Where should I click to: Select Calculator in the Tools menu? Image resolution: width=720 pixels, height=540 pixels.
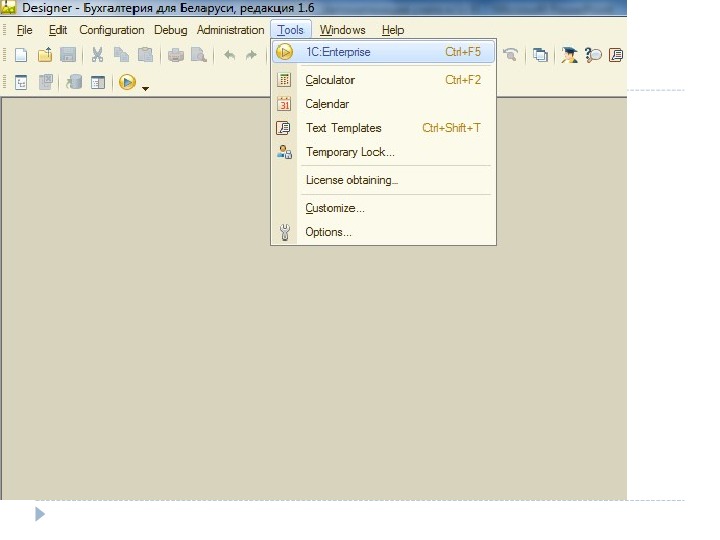[x=383, y=80]
